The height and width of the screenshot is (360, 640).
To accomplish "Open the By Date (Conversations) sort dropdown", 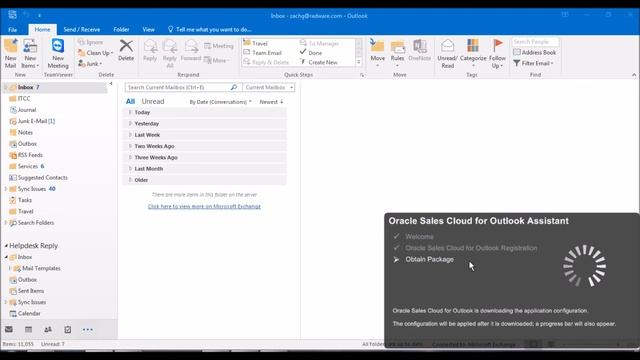I will (x=220, y=102).
